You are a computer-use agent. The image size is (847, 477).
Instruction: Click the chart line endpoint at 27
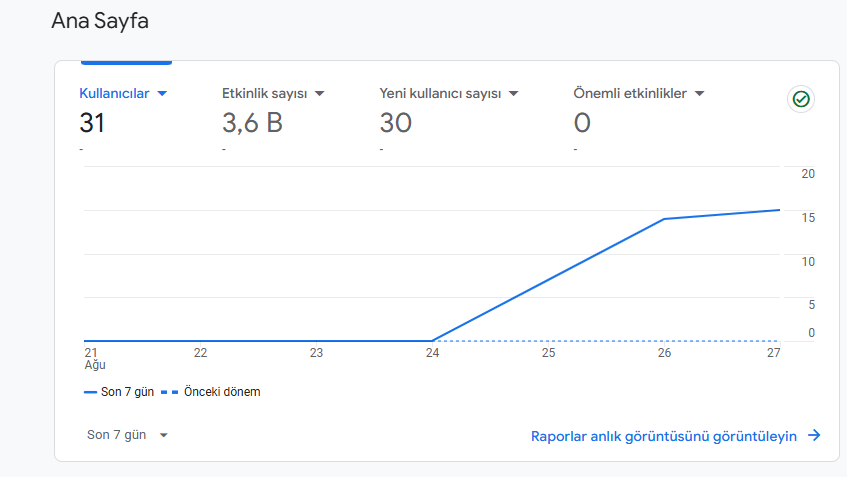(x=779, y=210)
